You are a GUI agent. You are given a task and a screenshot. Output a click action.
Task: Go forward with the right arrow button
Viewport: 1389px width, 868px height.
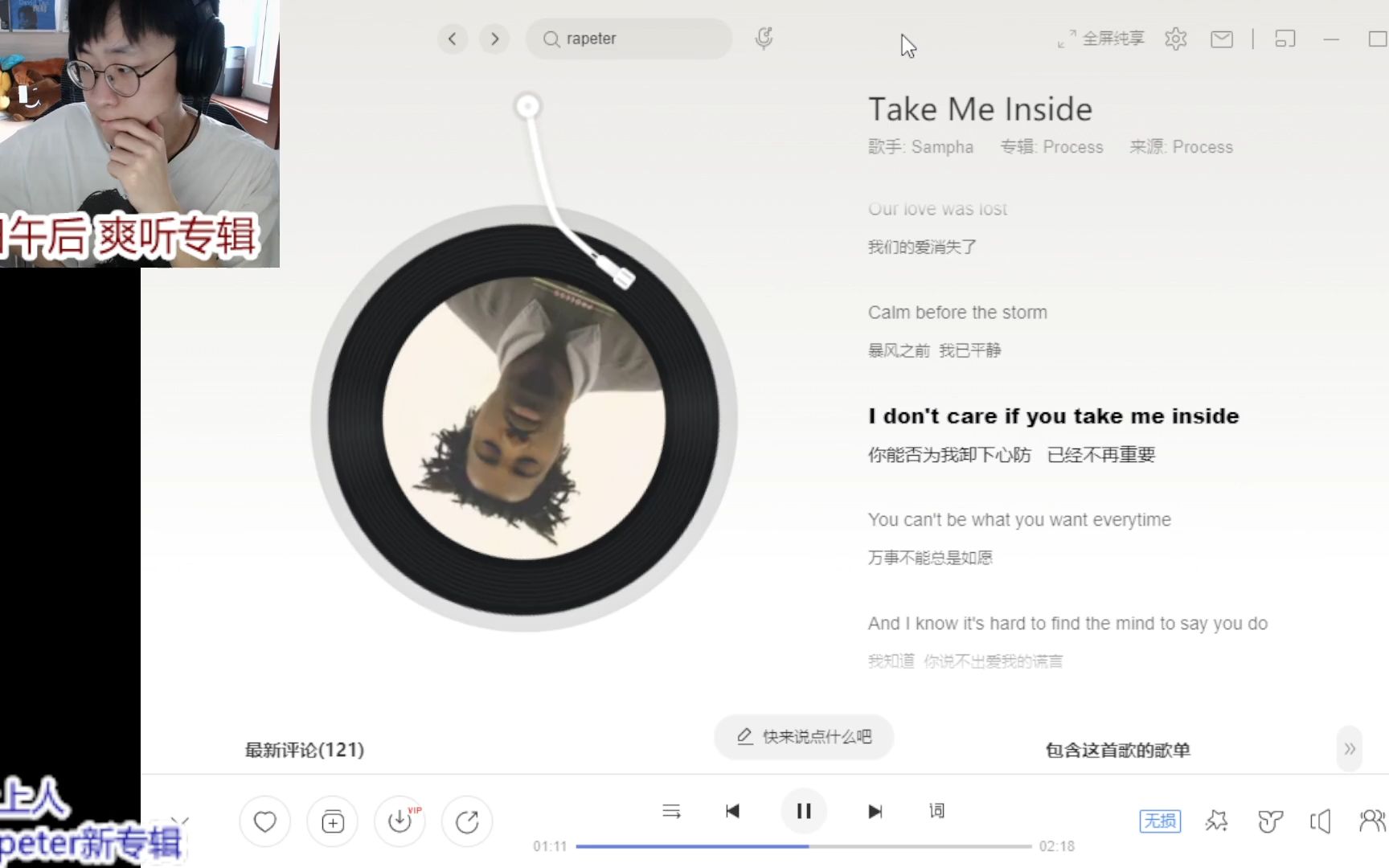pos(494,39)
